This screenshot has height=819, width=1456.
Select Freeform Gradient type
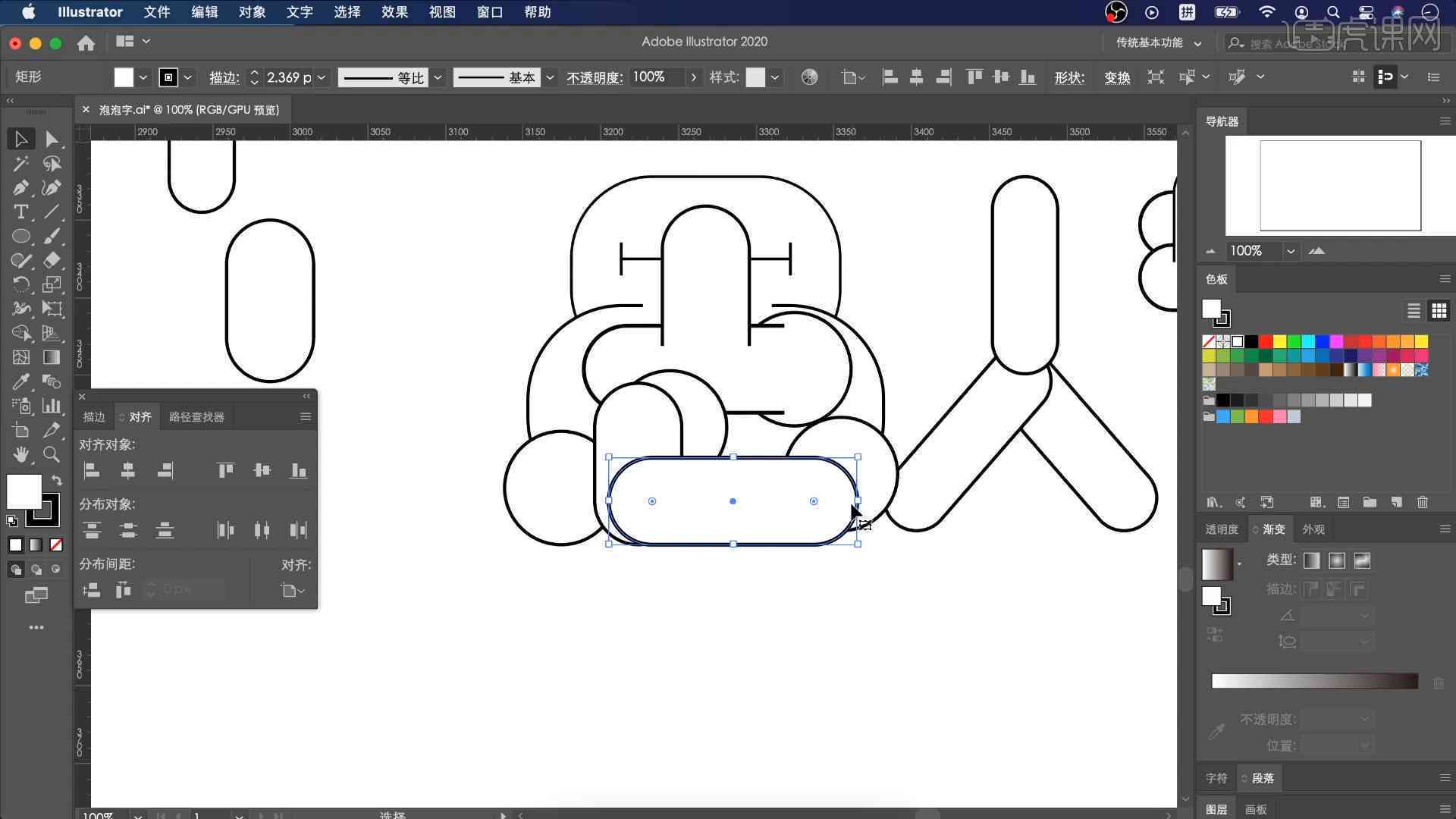click(1362, 560)
